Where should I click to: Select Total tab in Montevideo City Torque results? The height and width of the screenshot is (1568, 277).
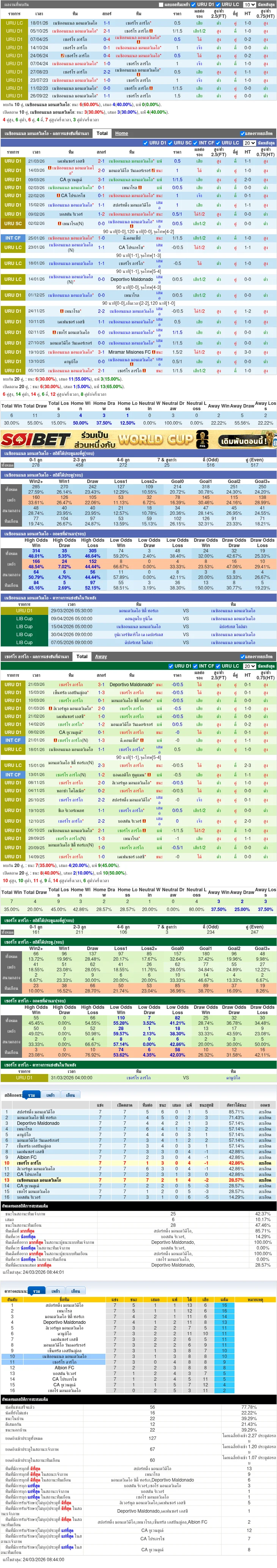[x=102, y=133]
